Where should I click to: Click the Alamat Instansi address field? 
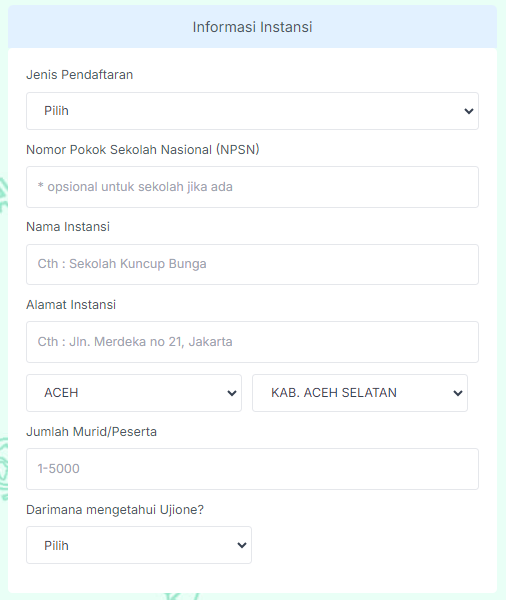252,342
